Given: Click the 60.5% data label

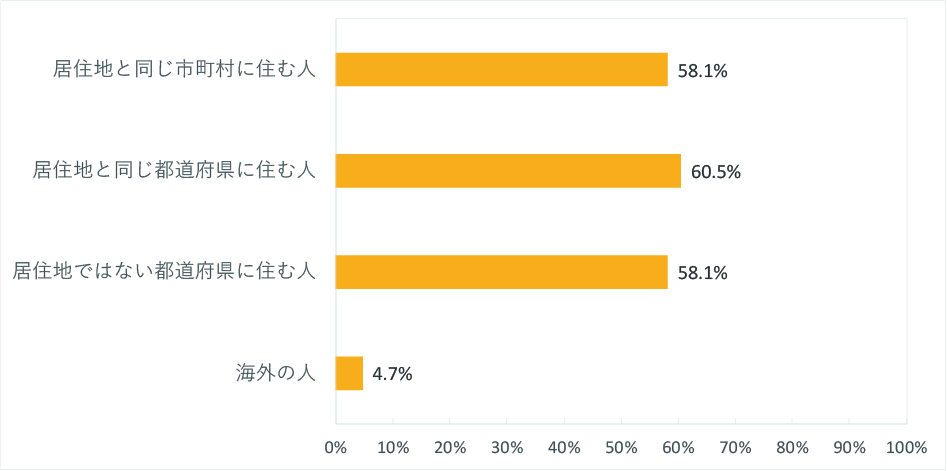Looking at the screenshot, I should point(715,172).
